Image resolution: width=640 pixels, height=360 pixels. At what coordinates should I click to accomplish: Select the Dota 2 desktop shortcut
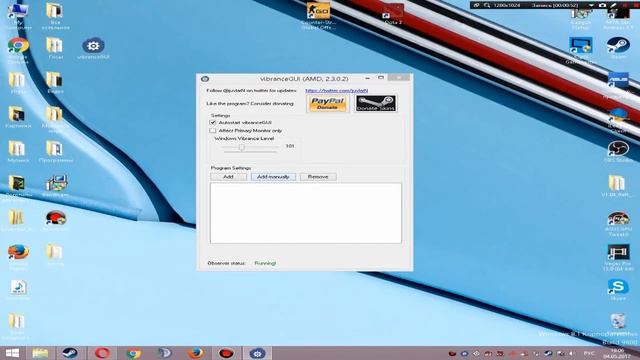[x=393, y=14]
